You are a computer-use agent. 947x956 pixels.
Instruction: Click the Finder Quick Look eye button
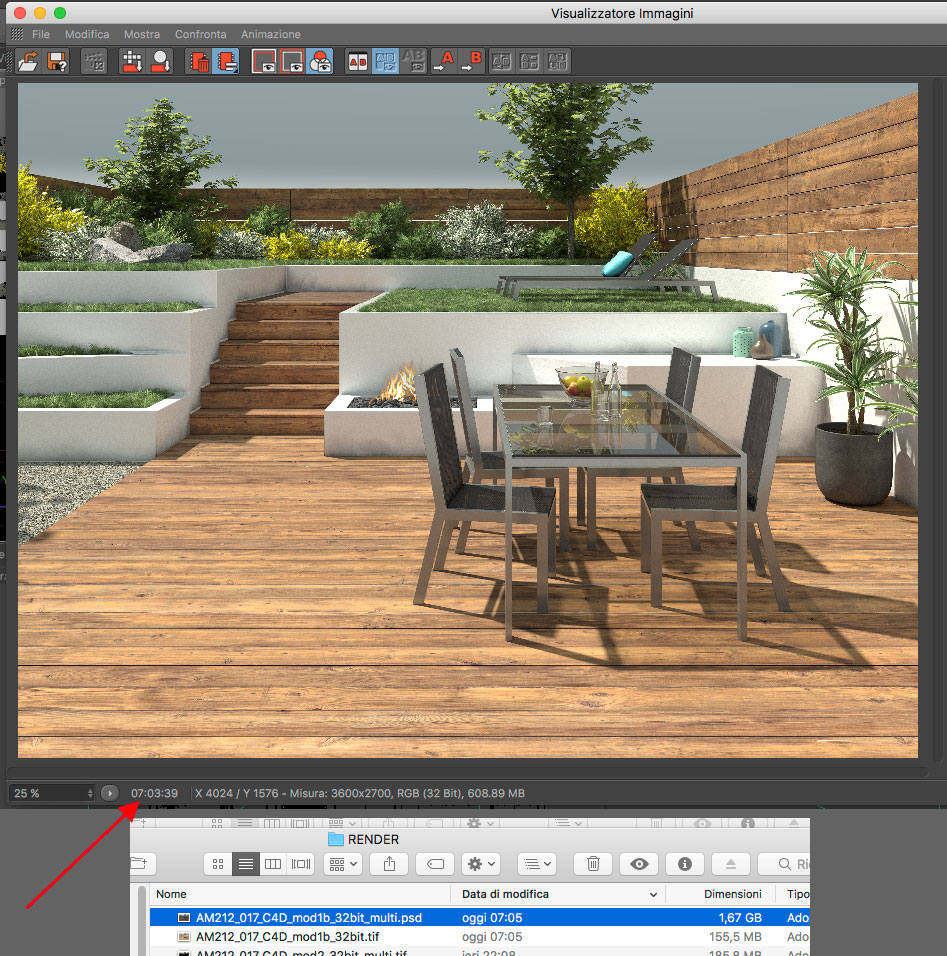point(639,864)
